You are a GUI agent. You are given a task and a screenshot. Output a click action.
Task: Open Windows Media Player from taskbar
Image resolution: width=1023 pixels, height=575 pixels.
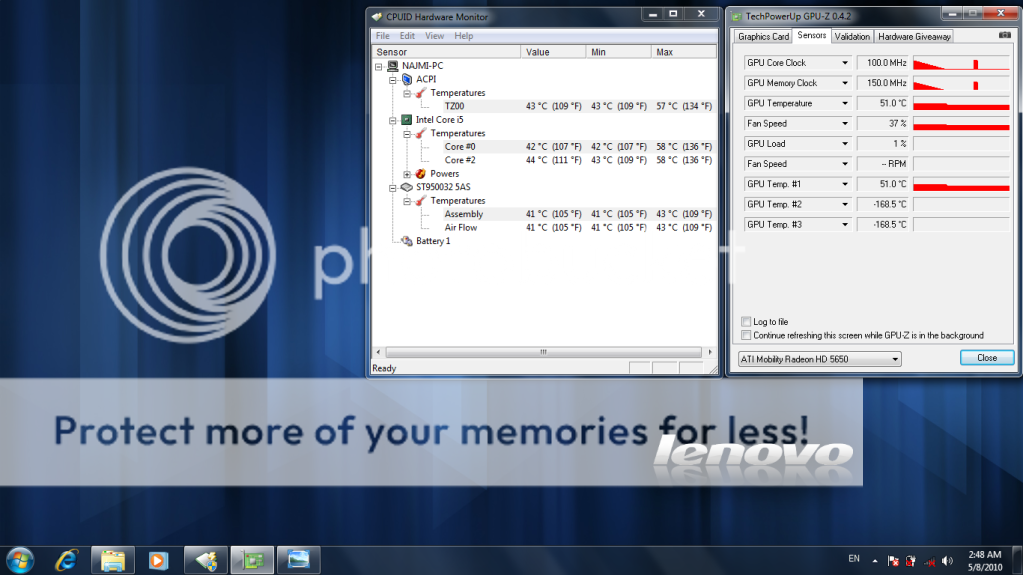pyautogui.click(x=158, y=558)
